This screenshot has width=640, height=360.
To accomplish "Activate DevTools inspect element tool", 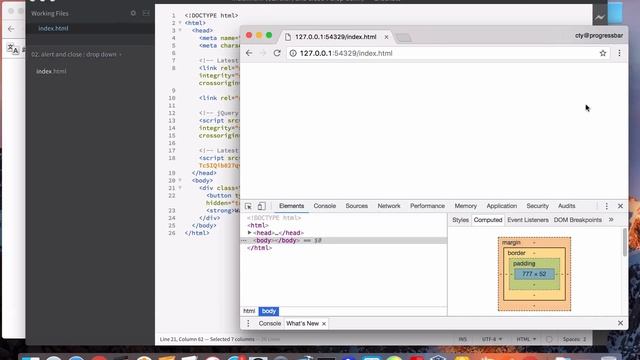I will point(248,206).
